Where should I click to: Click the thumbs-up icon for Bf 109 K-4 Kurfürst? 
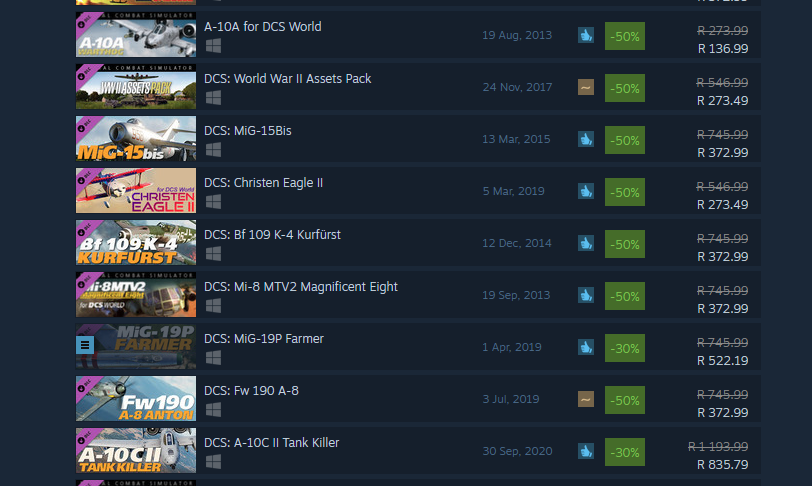coord(586,243)
